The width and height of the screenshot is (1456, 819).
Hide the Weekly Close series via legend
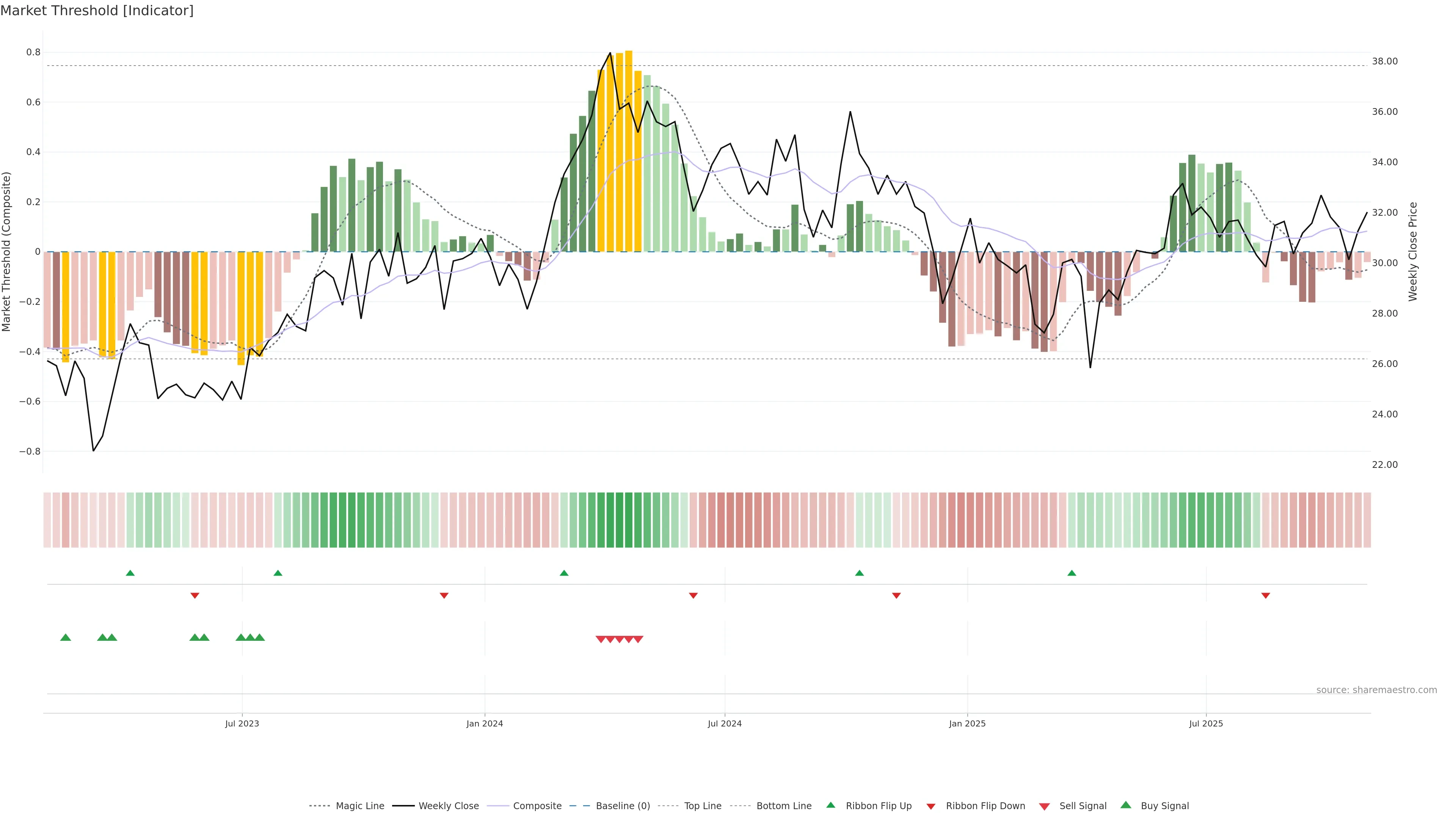tap(448, 806)
